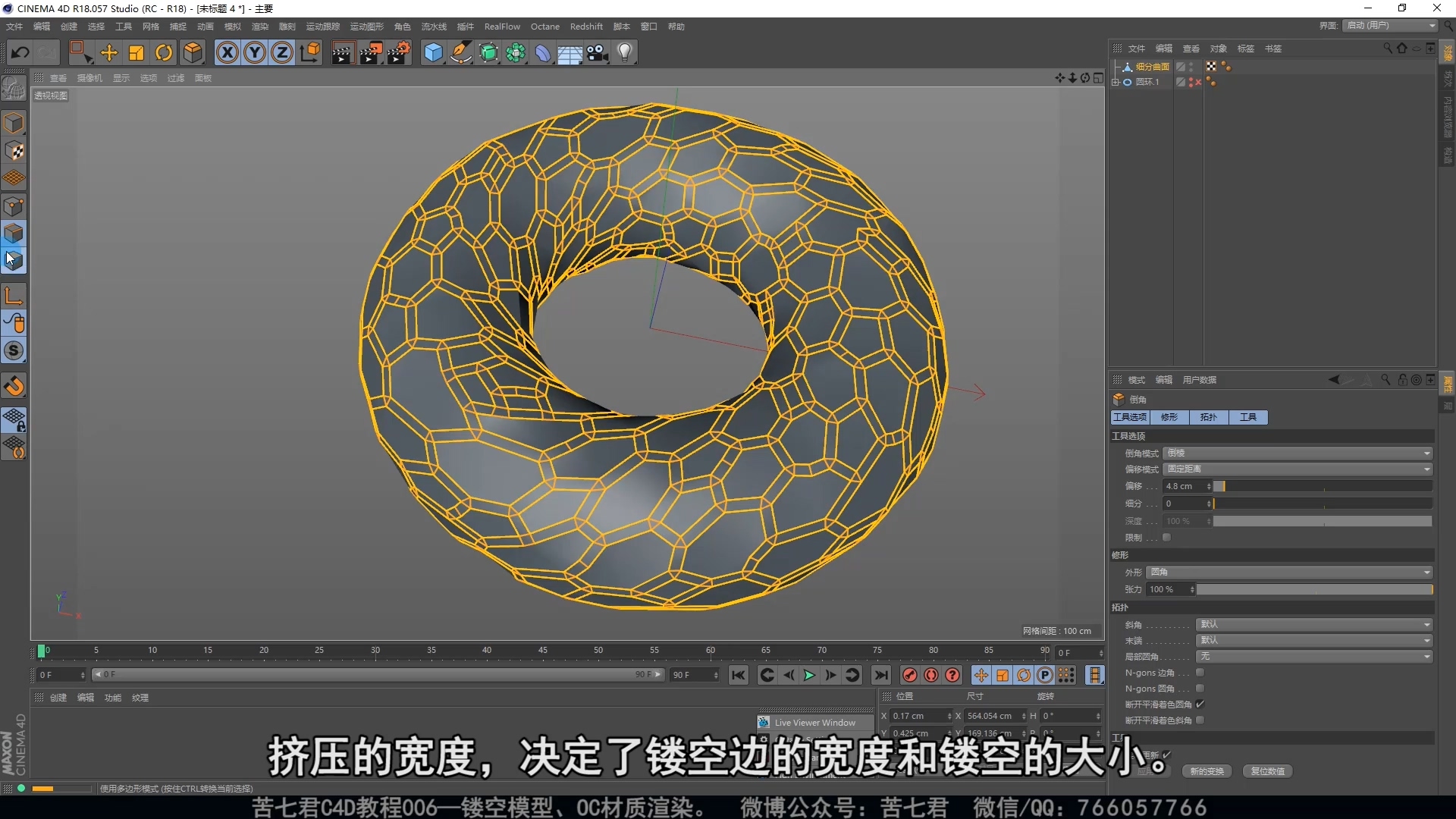
Task: Toggle the snap S icon
Action: (14, 350)
